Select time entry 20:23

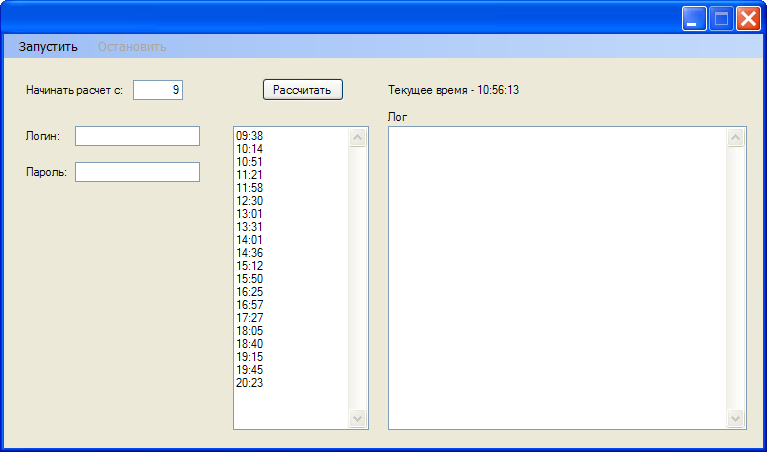(x=249, y=383)
